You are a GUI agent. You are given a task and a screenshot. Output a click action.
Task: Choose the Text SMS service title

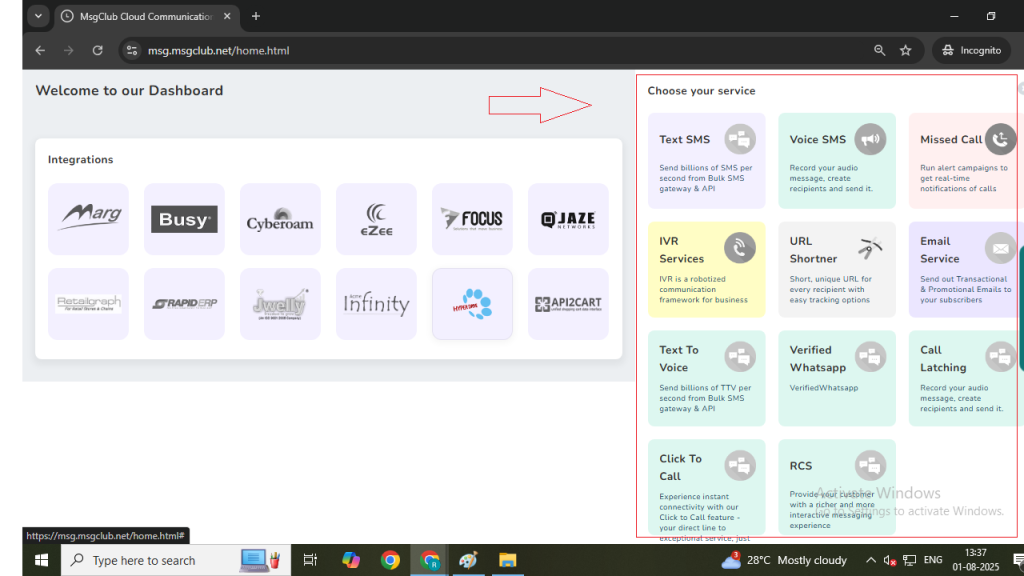coord(684,139)
